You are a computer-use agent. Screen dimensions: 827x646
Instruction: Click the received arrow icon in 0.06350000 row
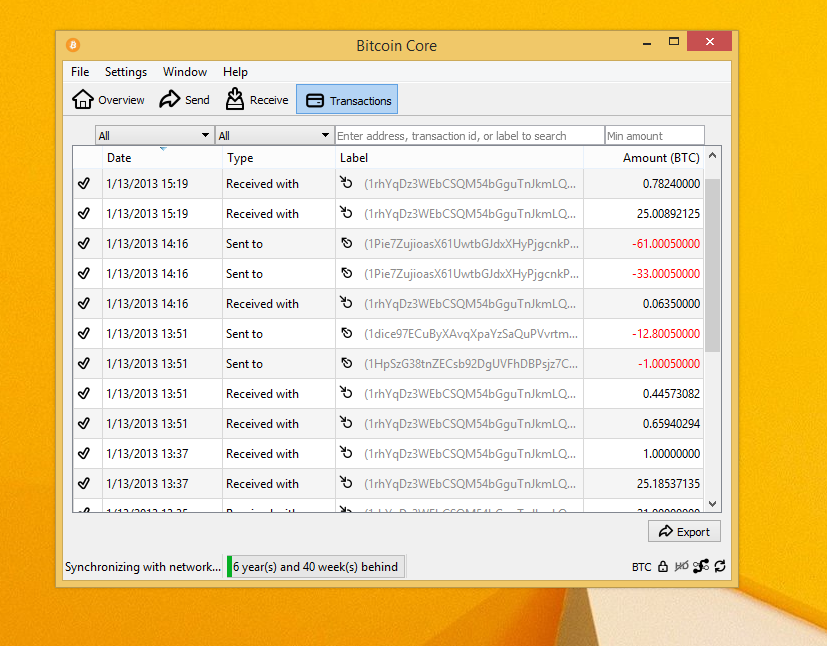346,303
